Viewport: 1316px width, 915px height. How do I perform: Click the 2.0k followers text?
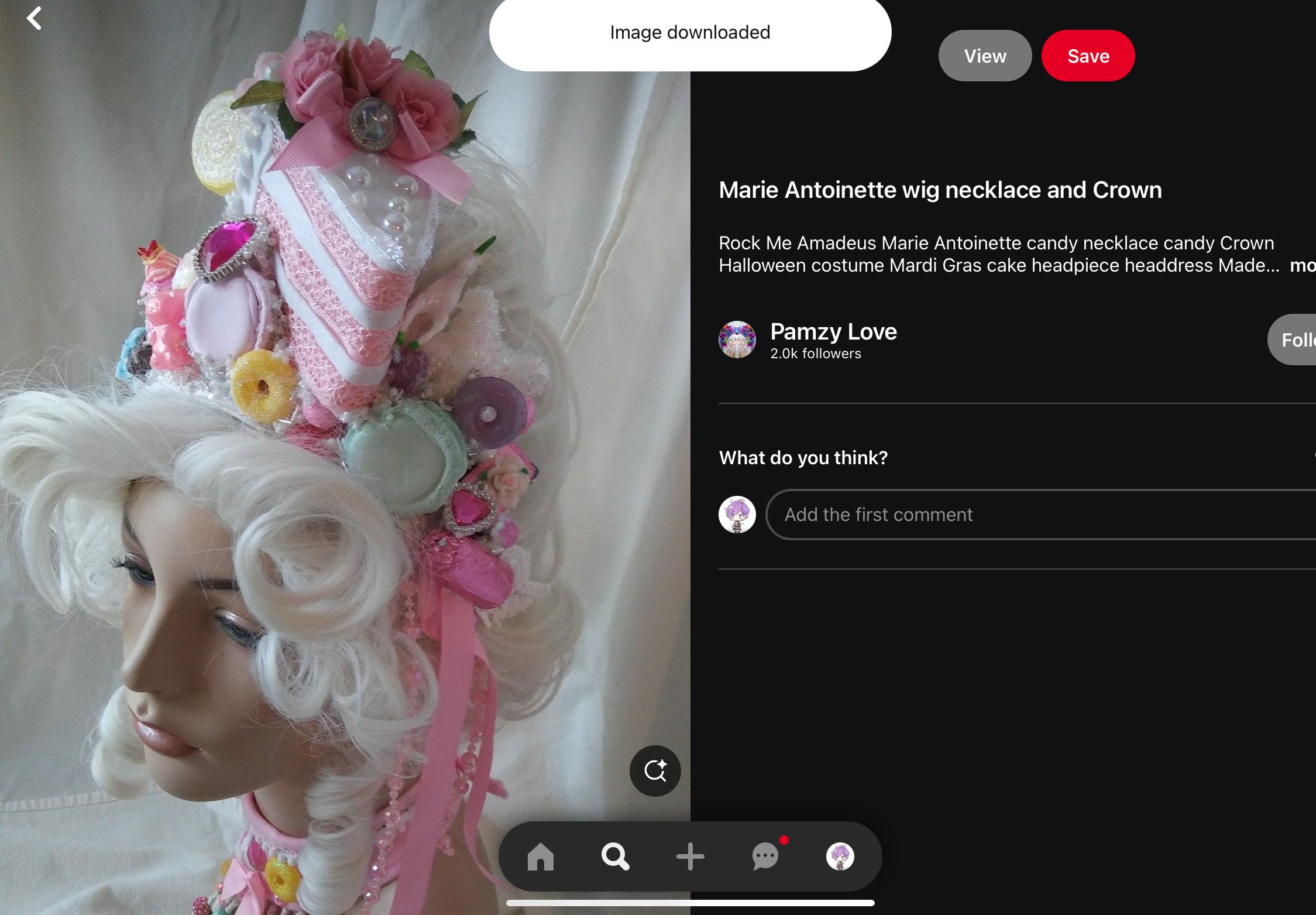click(x=815, y=354)
